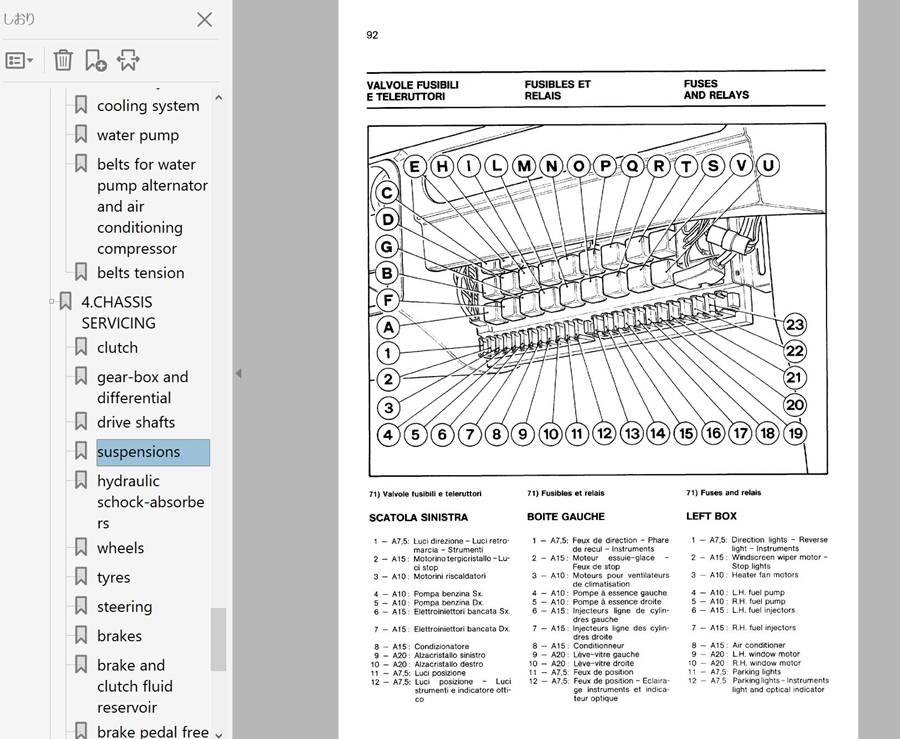Screen dimensions: 900x739
Task: Click the bookmark icon beside water pump
Action: point(81,134)
